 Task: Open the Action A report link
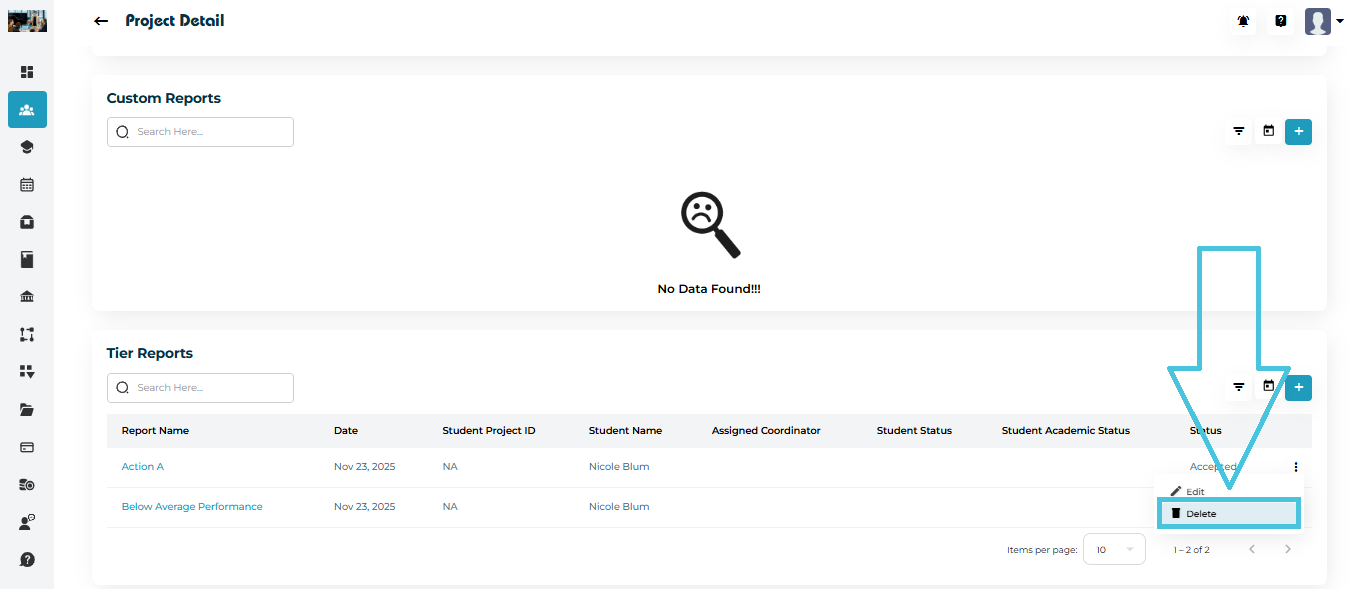pyautogui.click(x=142, y=467)
